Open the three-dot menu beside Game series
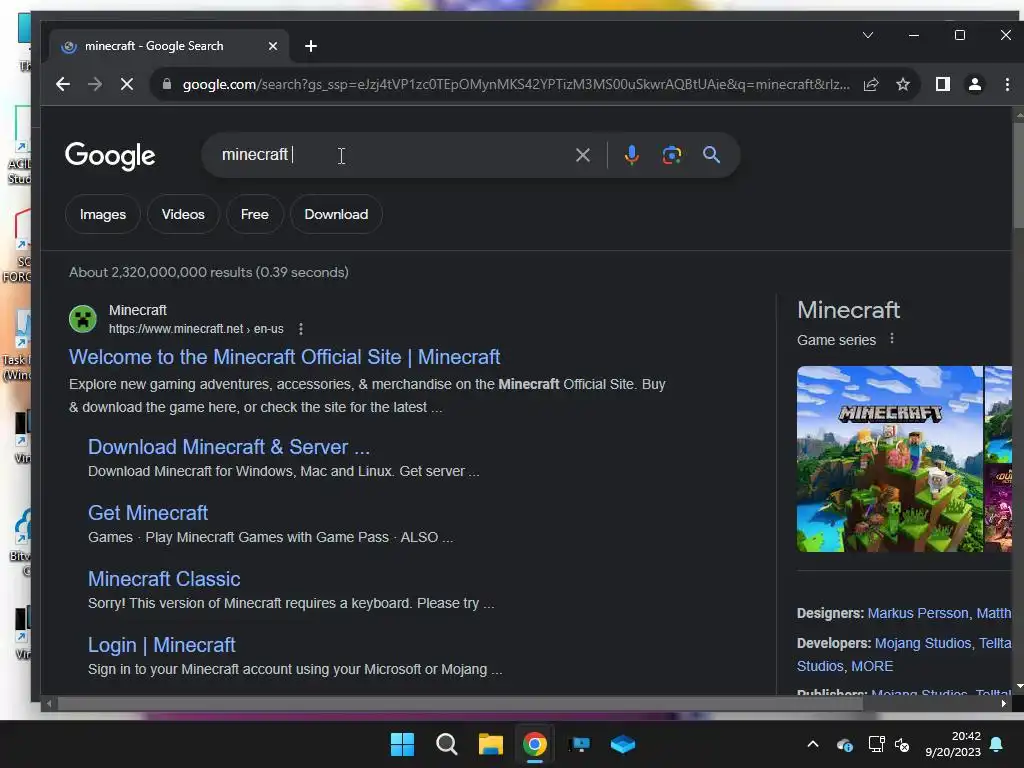Screen dimensions: 1024x768 coord(891,339)
